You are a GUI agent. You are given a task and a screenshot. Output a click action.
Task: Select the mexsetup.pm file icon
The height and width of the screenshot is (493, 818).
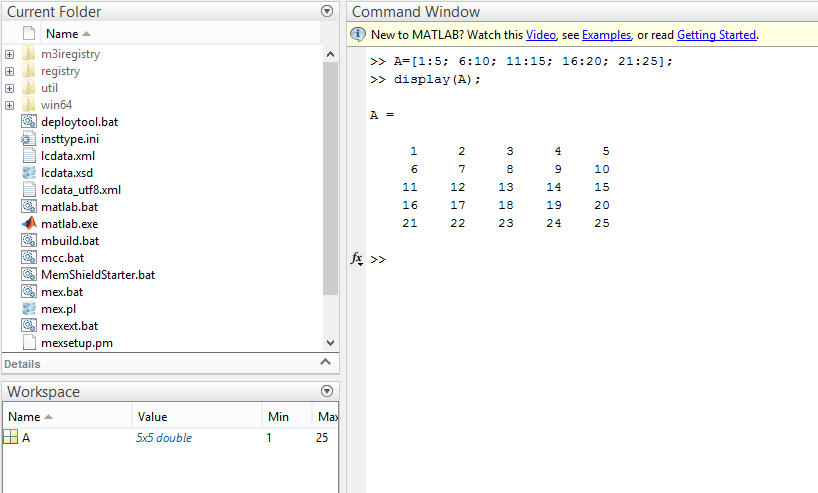tap(29, 343)
